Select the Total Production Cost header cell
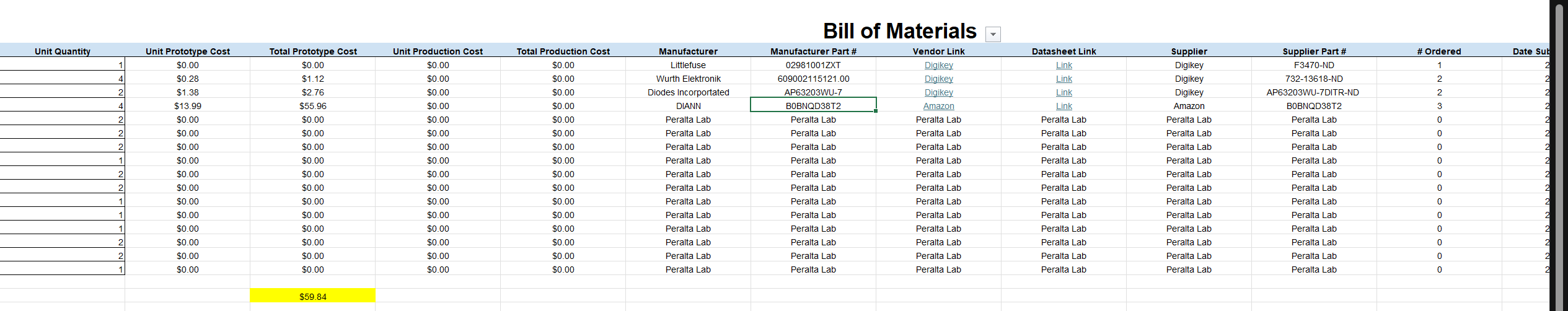This screenshot has height=311, width=1568. (563, 51)
